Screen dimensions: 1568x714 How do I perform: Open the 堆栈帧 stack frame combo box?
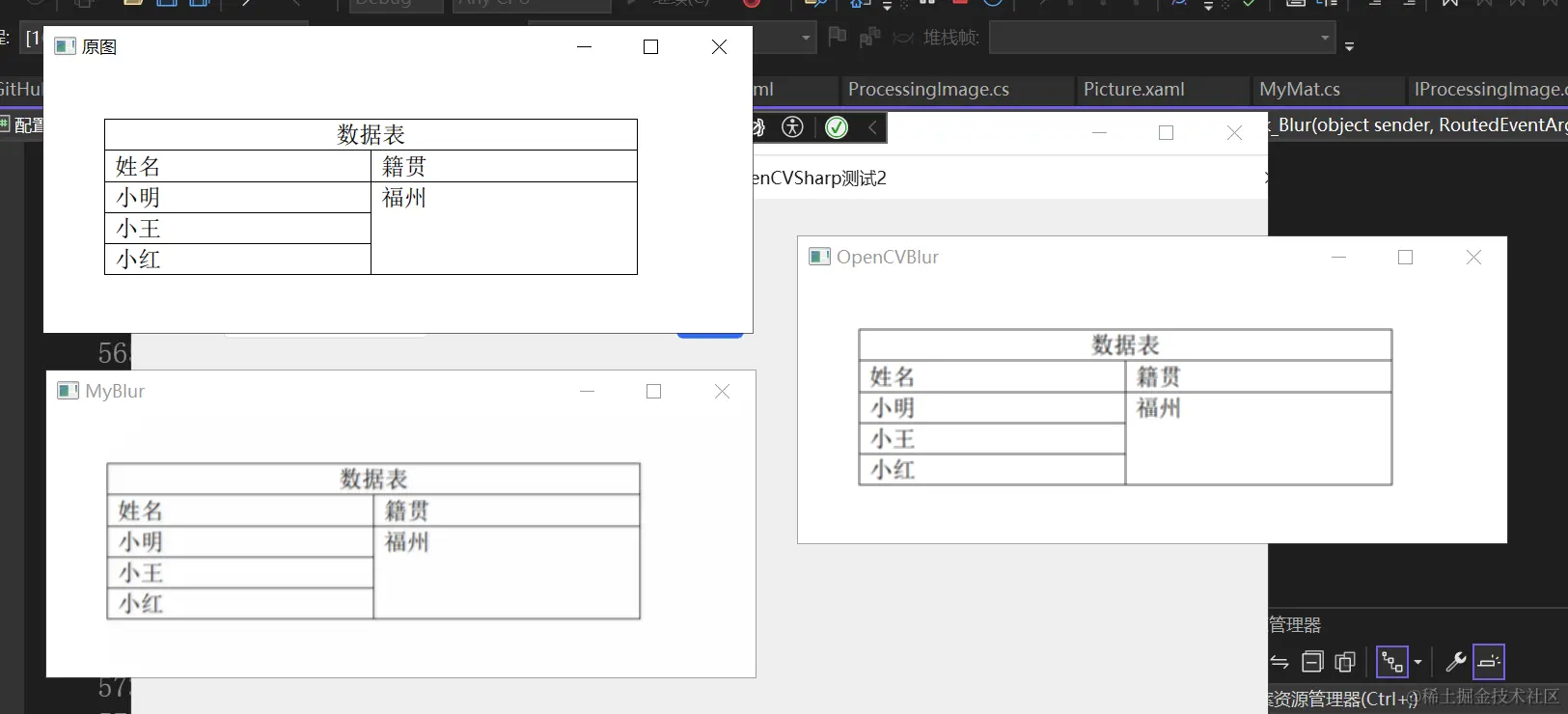1163,38
